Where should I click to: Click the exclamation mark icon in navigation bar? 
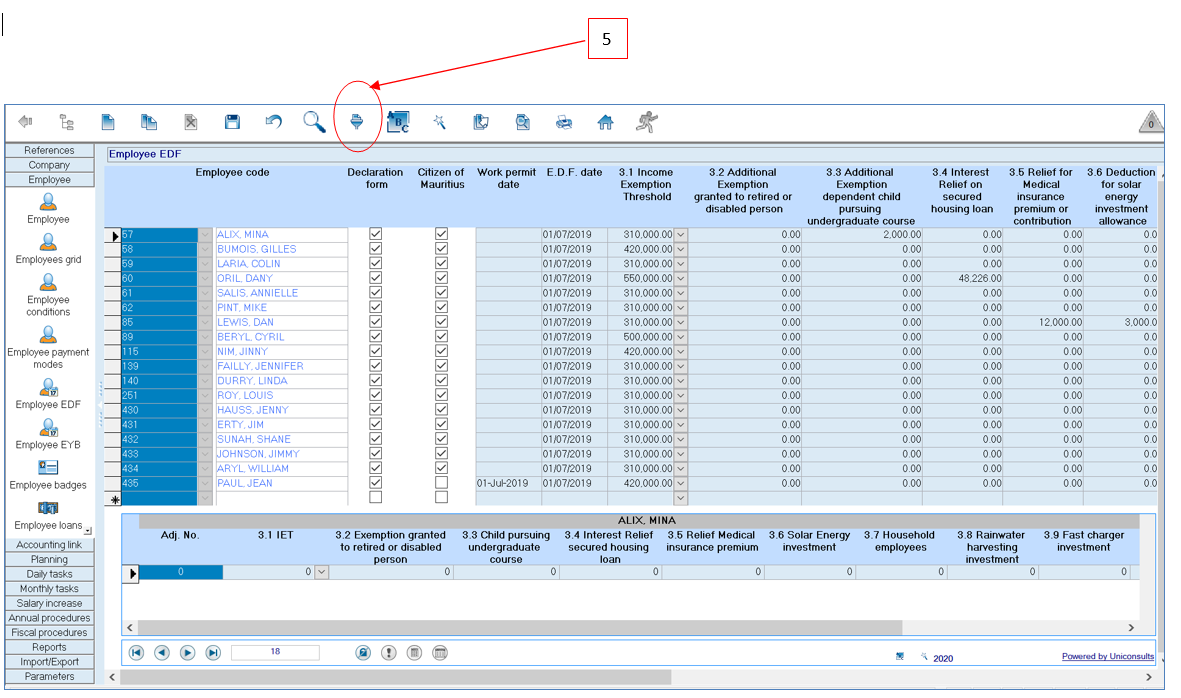click(389, 653)
